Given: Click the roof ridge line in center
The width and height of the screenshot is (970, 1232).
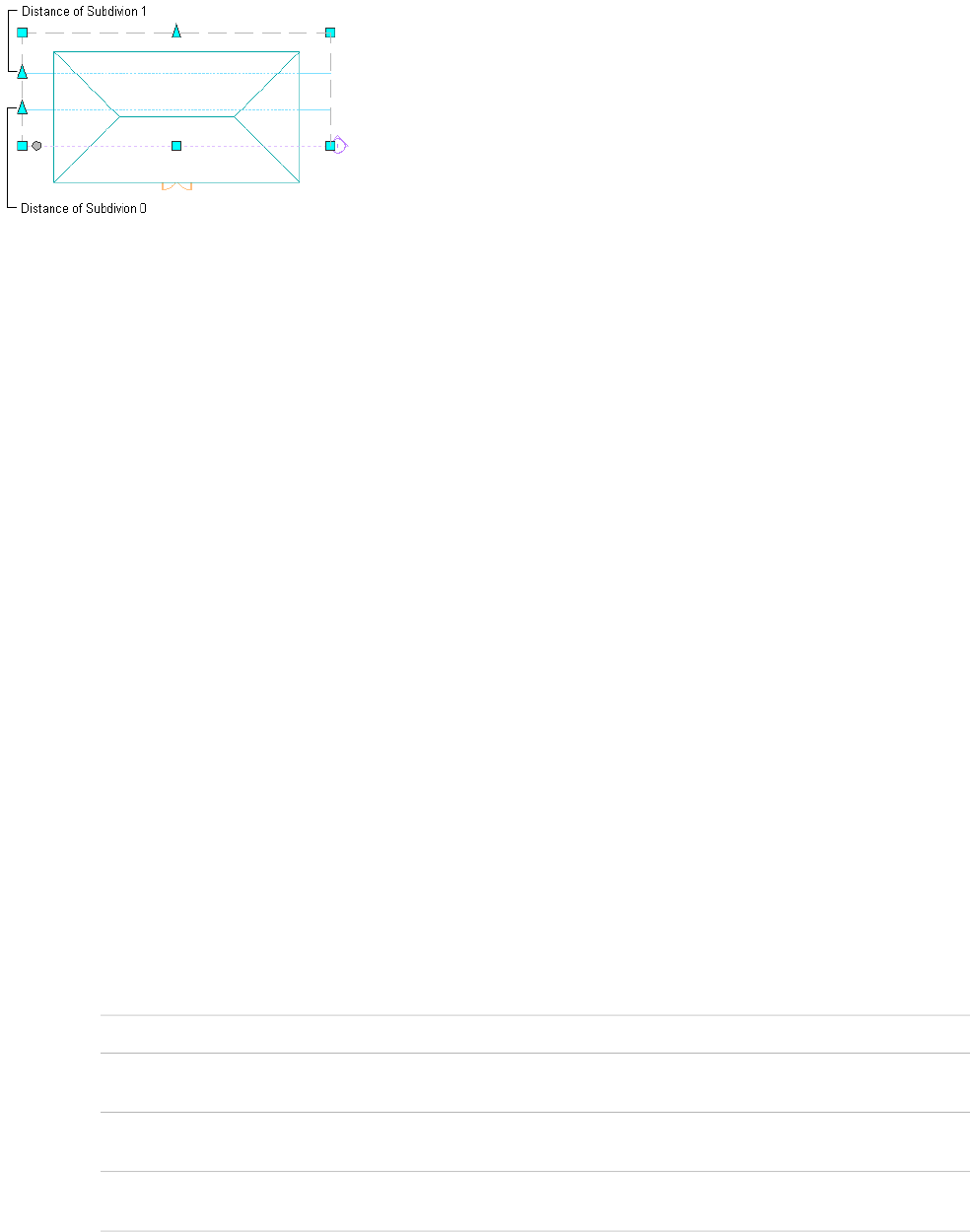Looking at the screenshot, I should pyautogui.click(x=176, y=116).
